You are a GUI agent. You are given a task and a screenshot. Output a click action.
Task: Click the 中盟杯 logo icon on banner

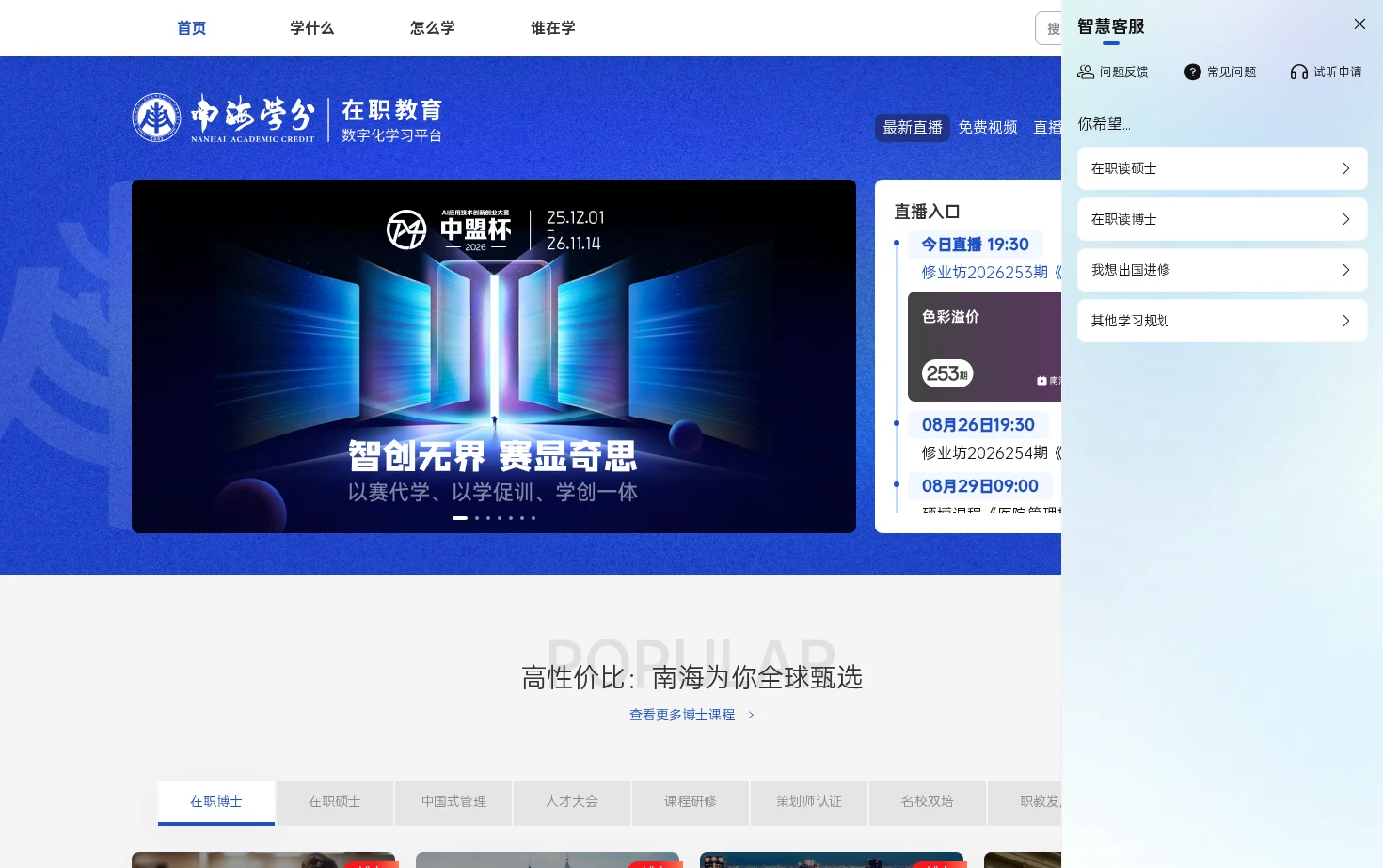[406, 229]
